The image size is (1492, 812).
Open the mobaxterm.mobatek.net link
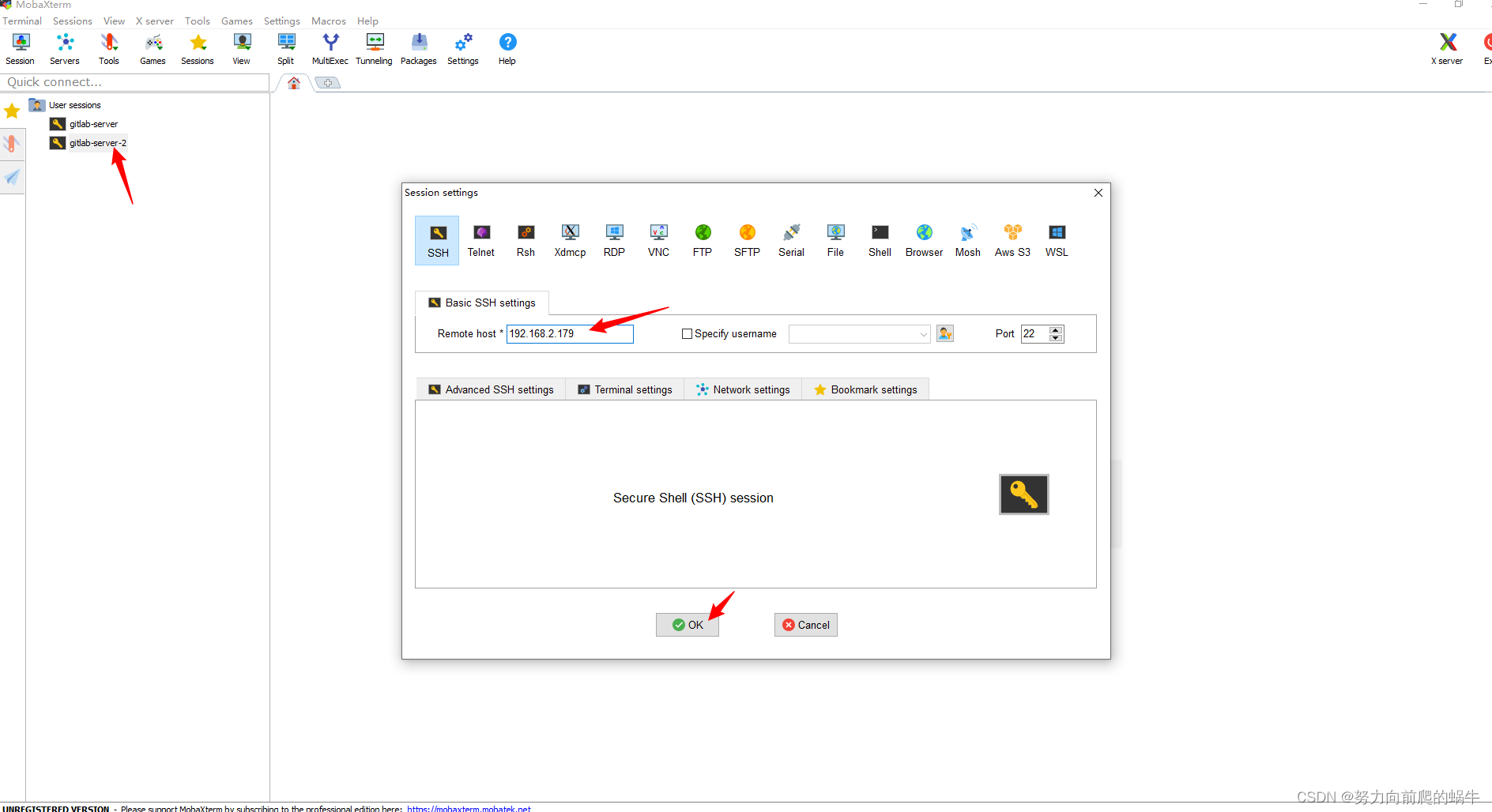pyautogui.click(x=469, y=808)
